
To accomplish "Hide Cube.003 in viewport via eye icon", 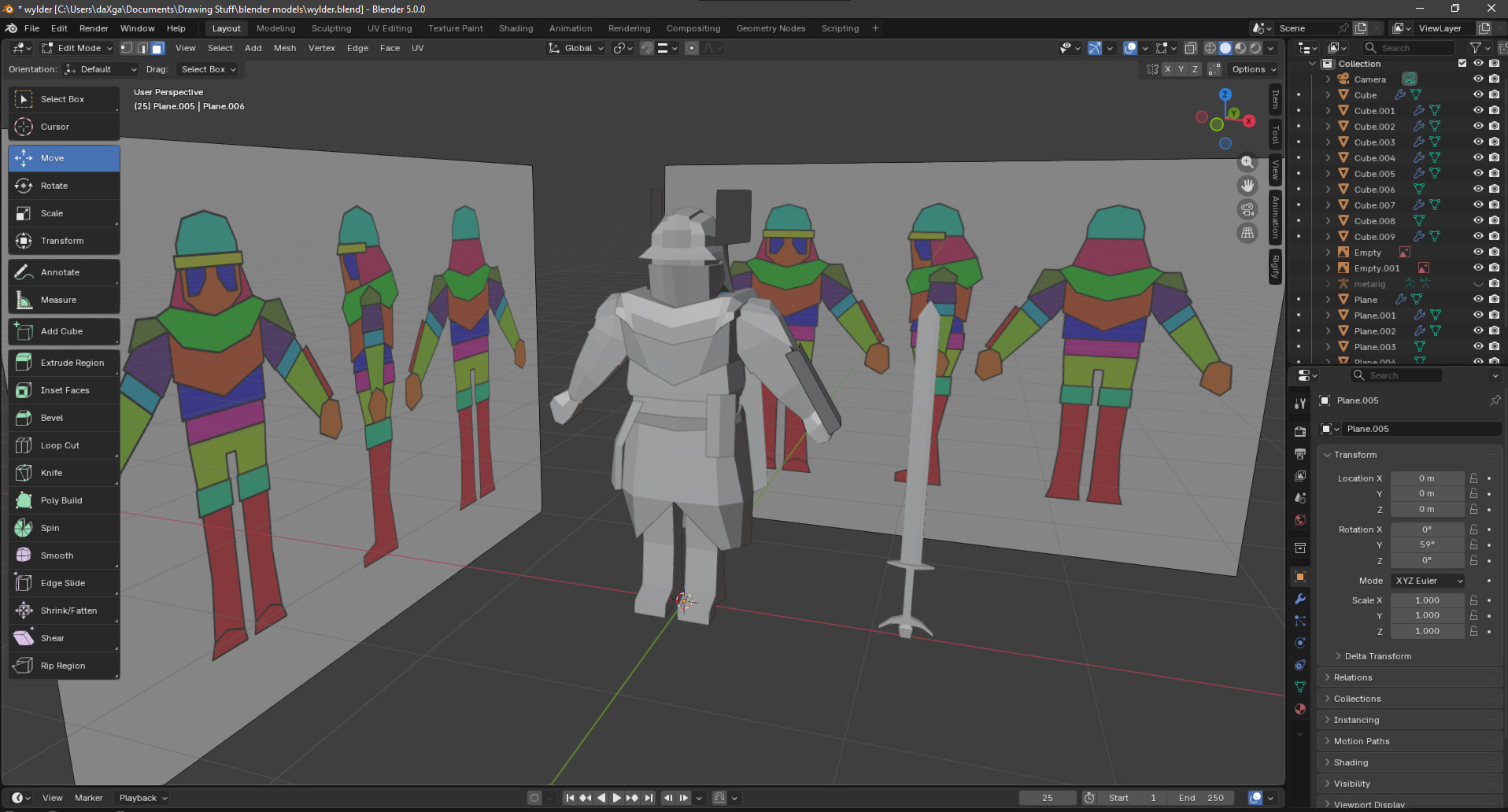I will pos(1477,142).
